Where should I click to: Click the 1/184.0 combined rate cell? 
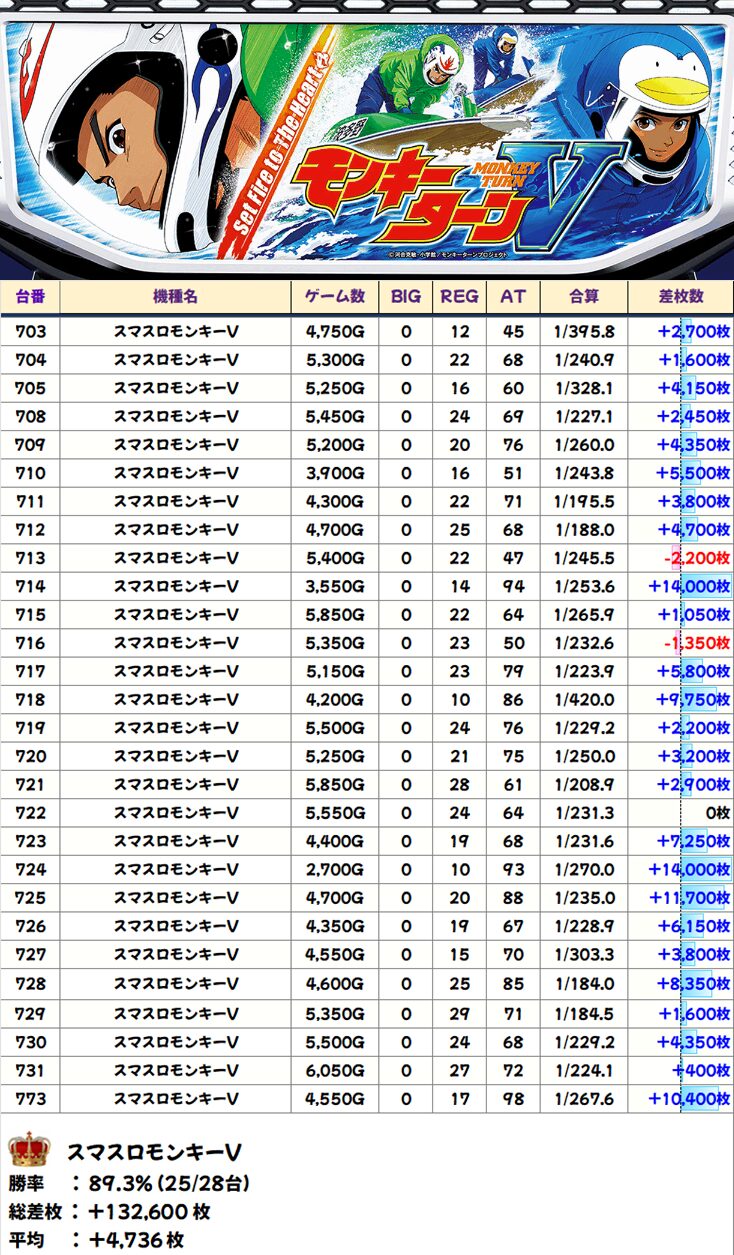point(583,984)
